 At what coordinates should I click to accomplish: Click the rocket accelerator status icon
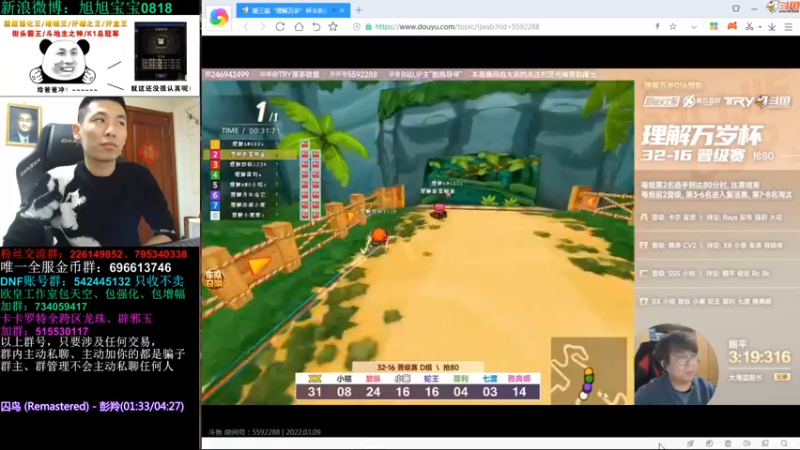(x=690, y=444)
